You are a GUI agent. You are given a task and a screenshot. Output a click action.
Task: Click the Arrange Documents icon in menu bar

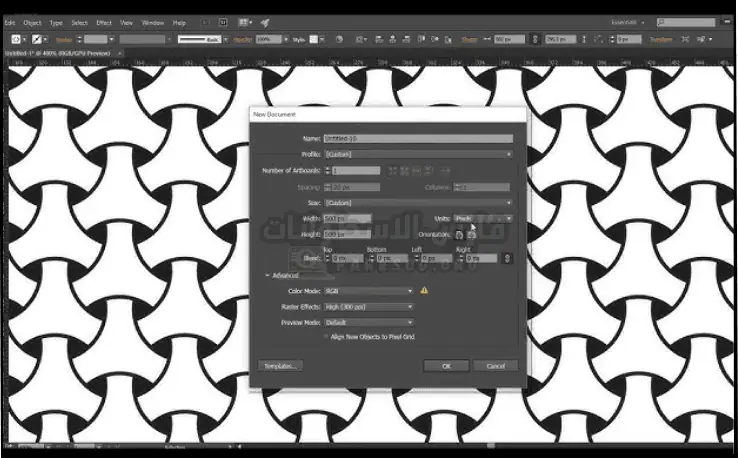[x=243, y=21]
